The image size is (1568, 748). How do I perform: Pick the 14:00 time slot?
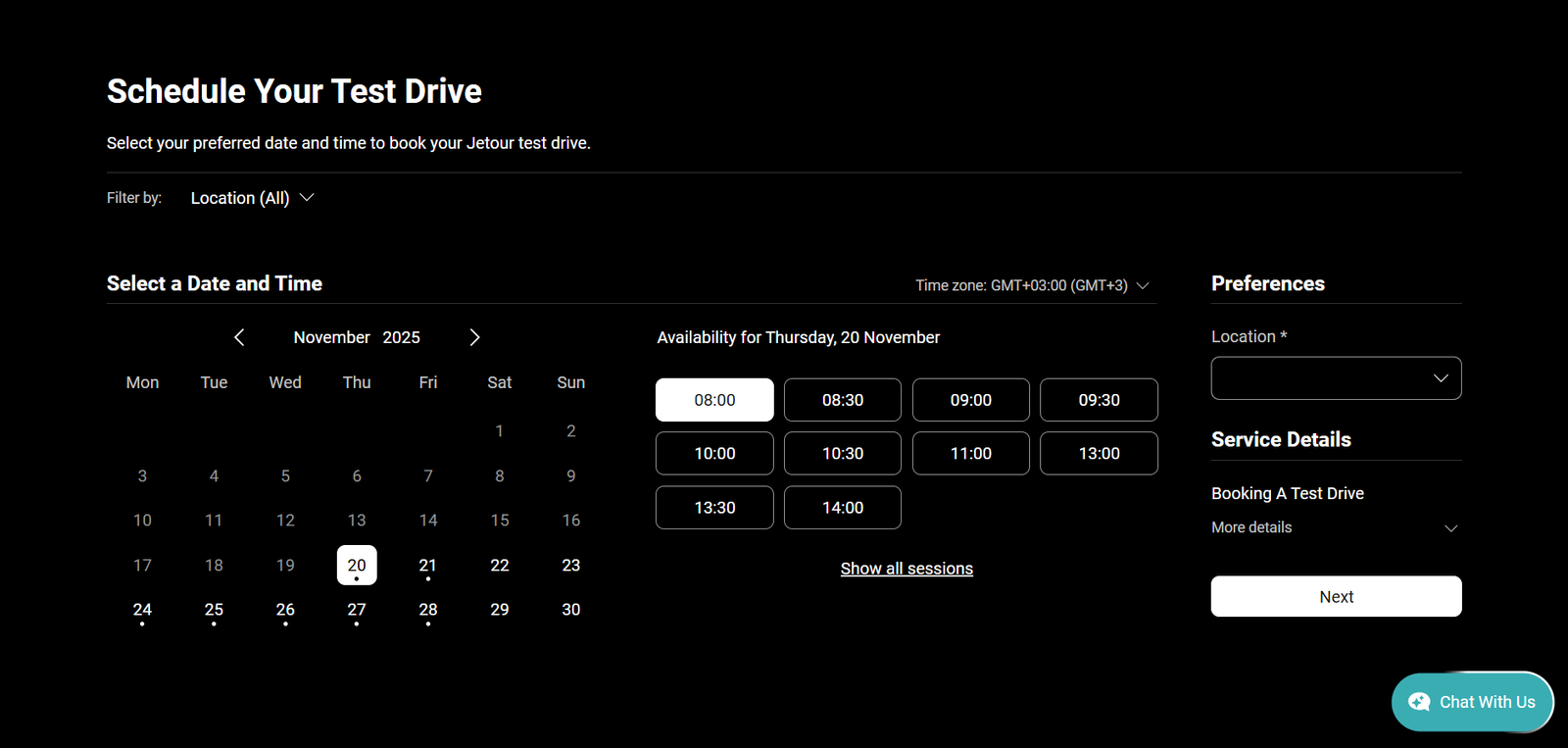pos(843,508)
